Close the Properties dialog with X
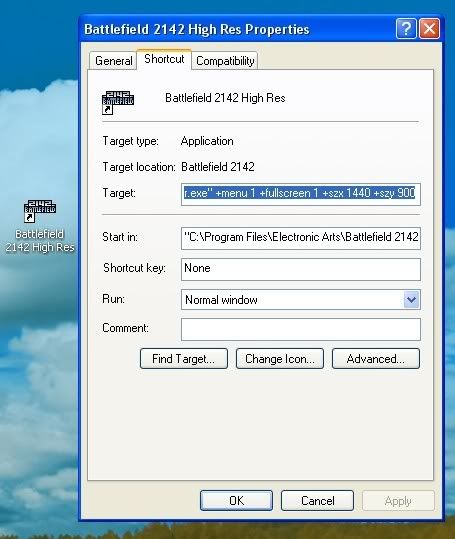Viewport: 455px width, 539px height. pyautogui.click(x=430, y=29)
